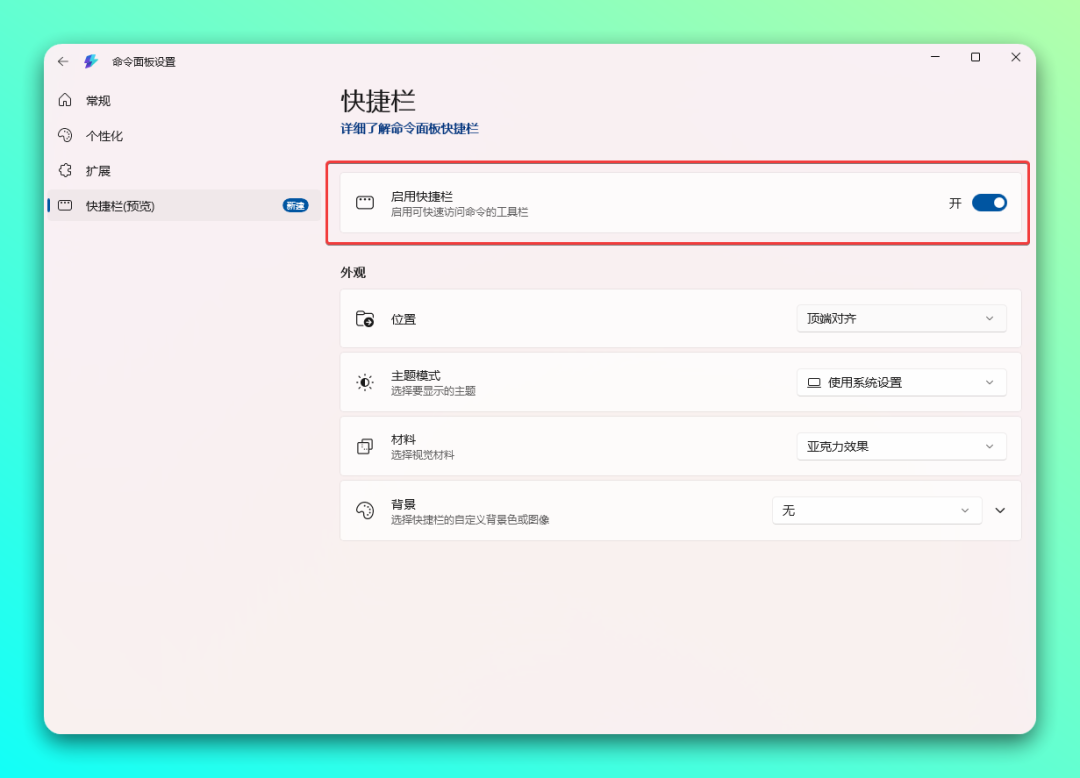Click the Command Palette lightning logo icon
The height and width of the screenshot is (778, 1080).
tap(91, 61)
